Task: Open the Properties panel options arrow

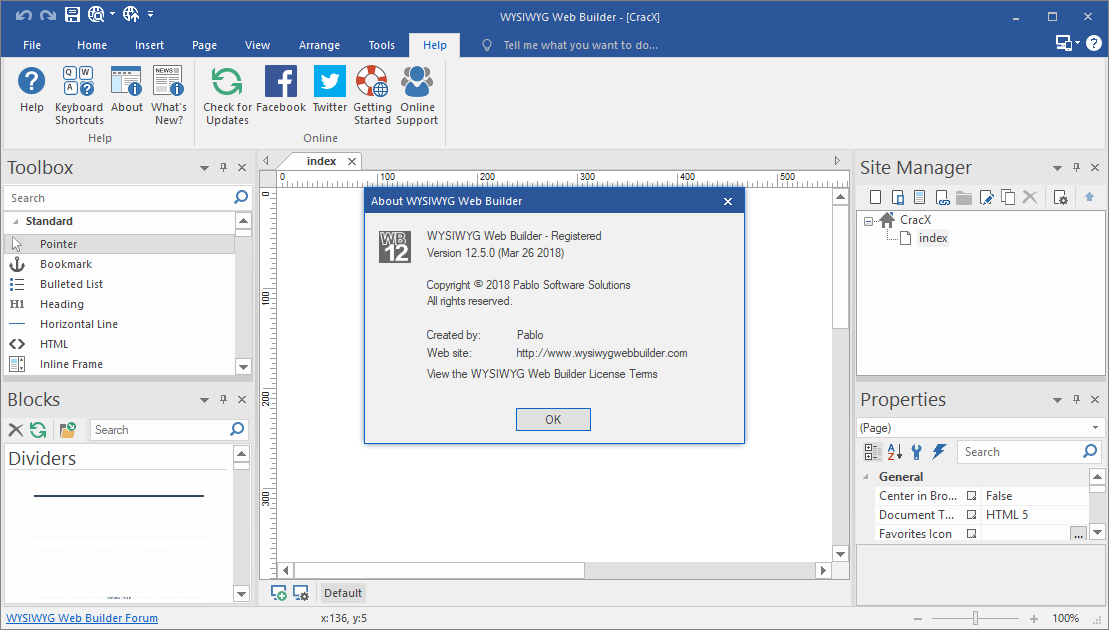Action: (x=1057, y=400)
